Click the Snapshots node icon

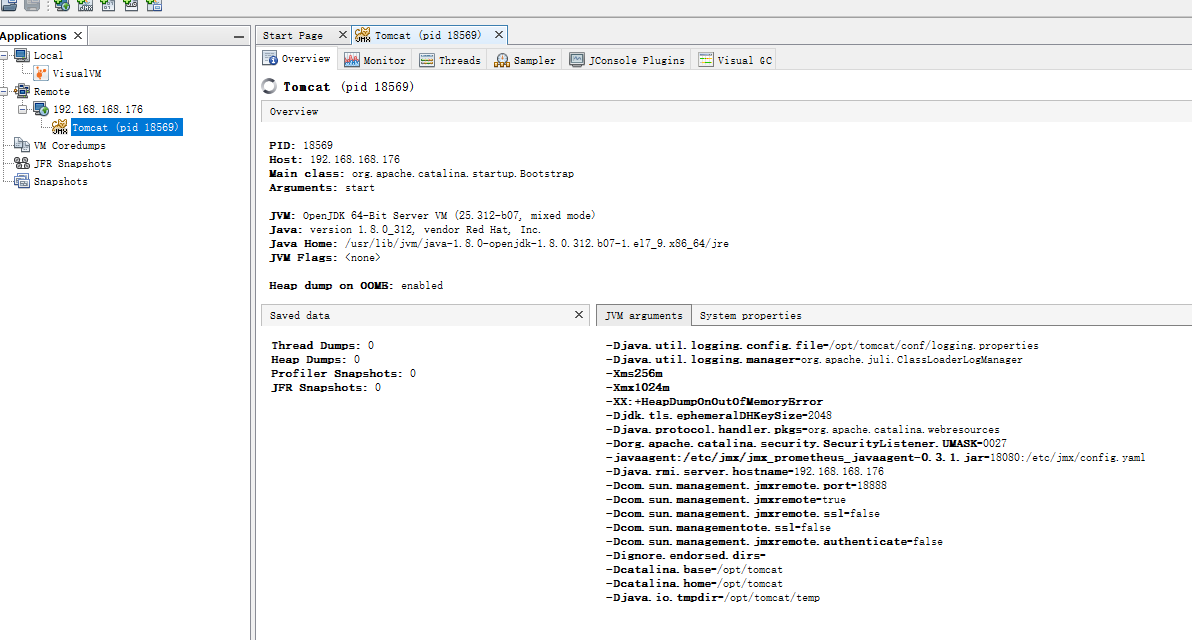[22, 182]
